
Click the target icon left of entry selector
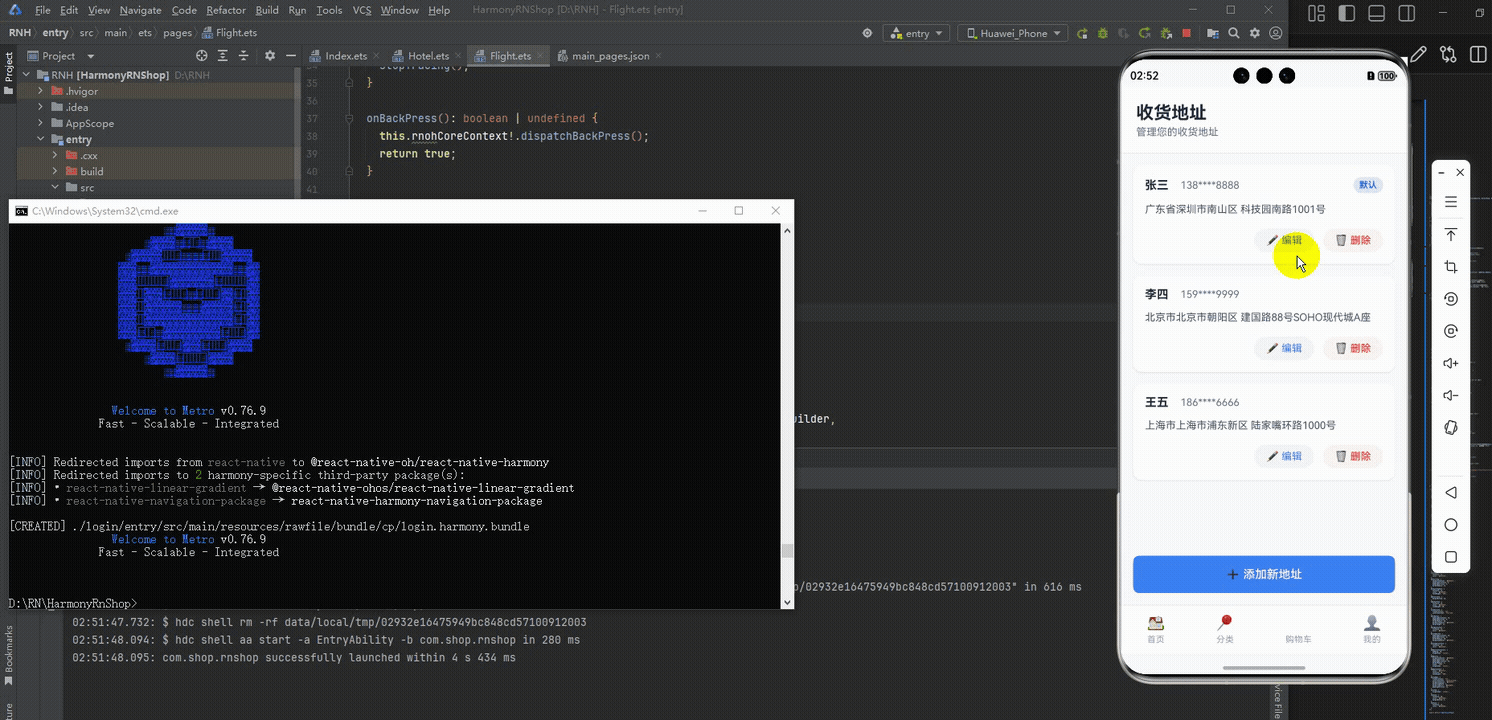click(867, 33)
